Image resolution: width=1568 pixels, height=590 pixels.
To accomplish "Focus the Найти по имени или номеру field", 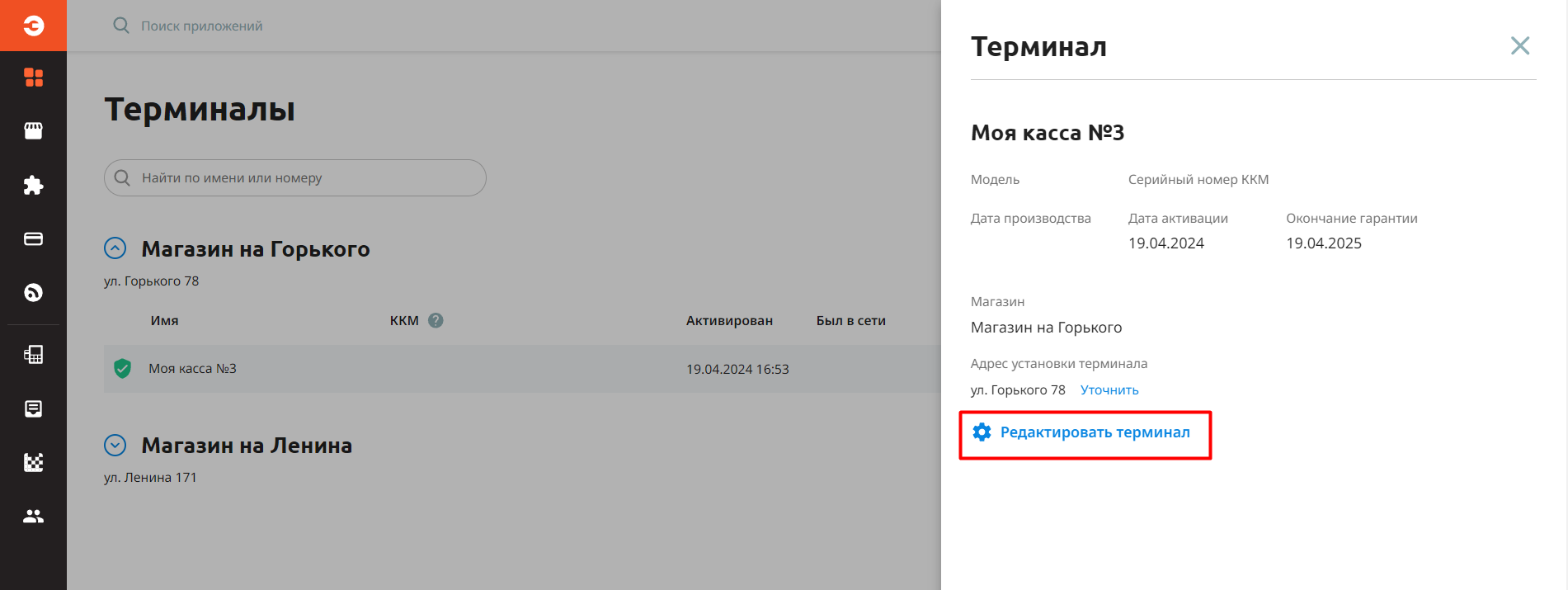I will [295, 178].
